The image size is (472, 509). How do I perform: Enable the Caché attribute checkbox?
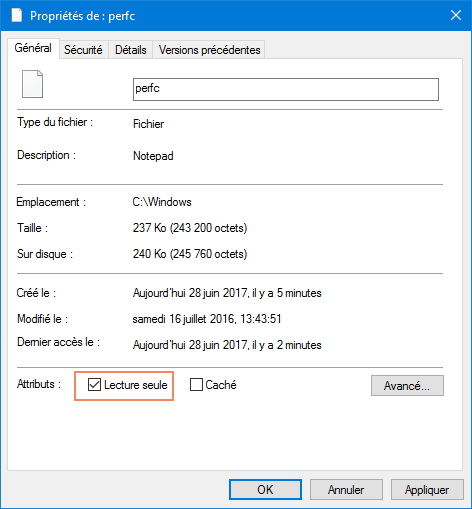tap(196, 385)
